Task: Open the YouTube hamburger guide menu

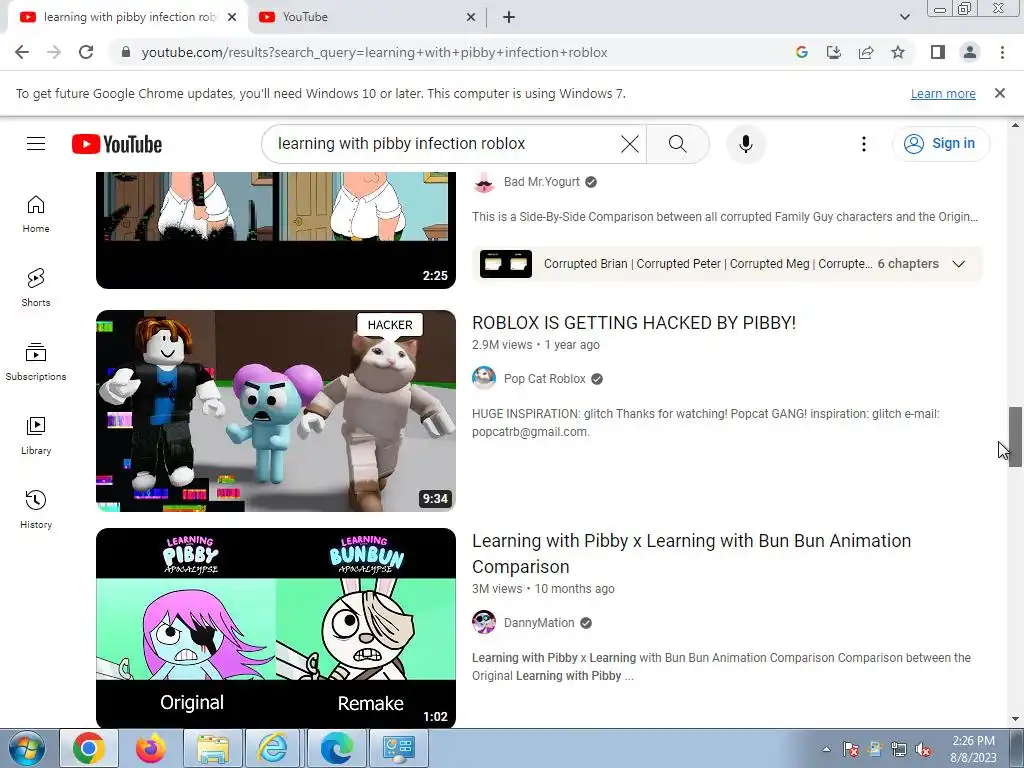Action: (x=36, y=144)
